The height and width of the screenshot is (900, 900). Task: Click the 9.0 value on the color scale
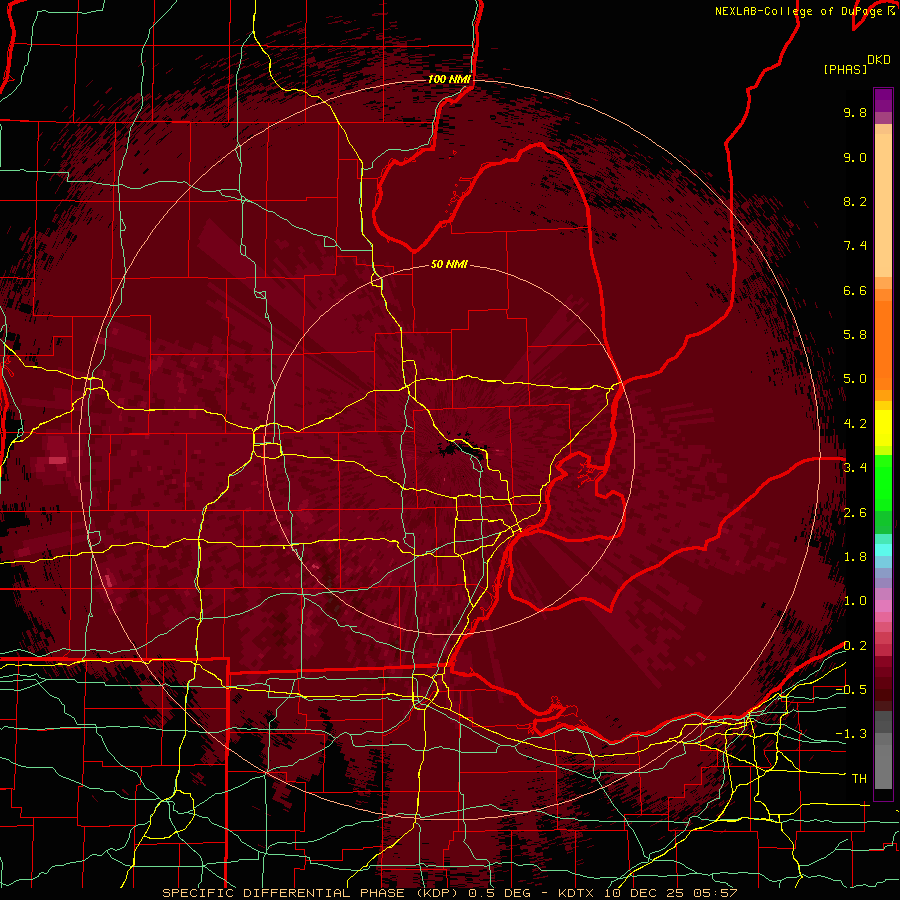pyautogui.click(x=855, y=157)
